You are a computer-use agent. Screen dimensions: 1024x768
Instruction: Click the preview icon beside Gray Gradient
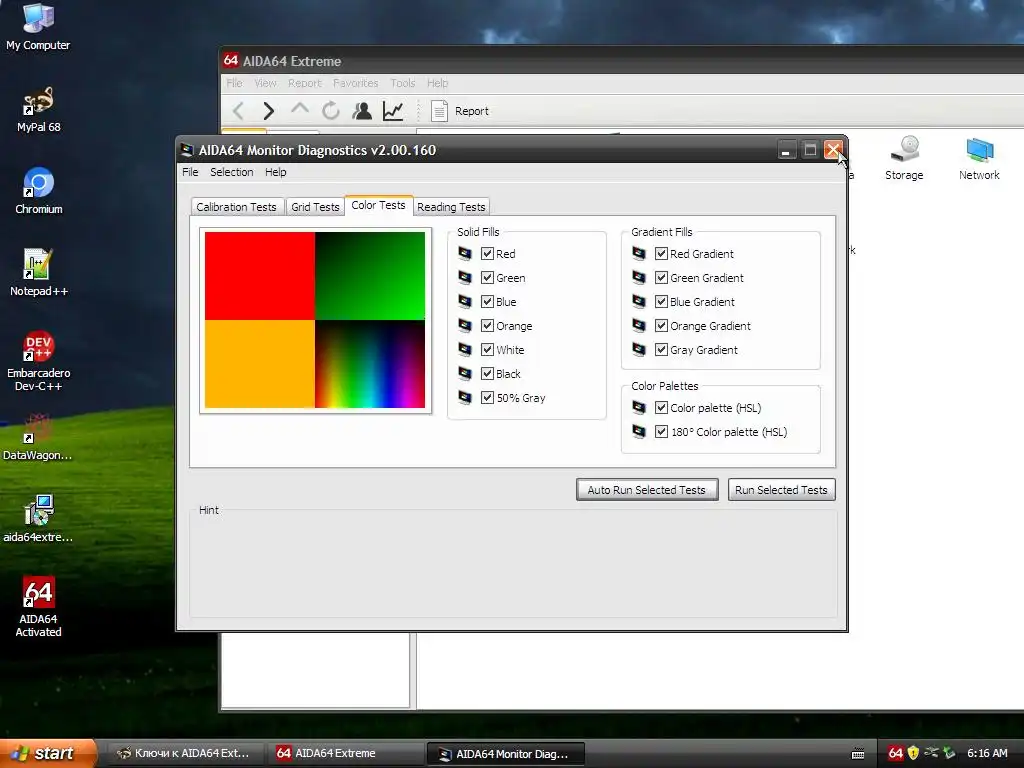pyautogui.click(x=639, y=349)
